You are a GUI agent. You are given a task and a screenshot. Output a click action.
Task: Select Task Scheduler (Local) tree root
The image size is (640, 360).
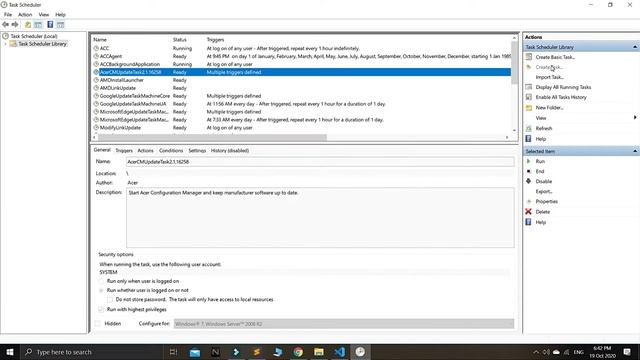point(33,36)
